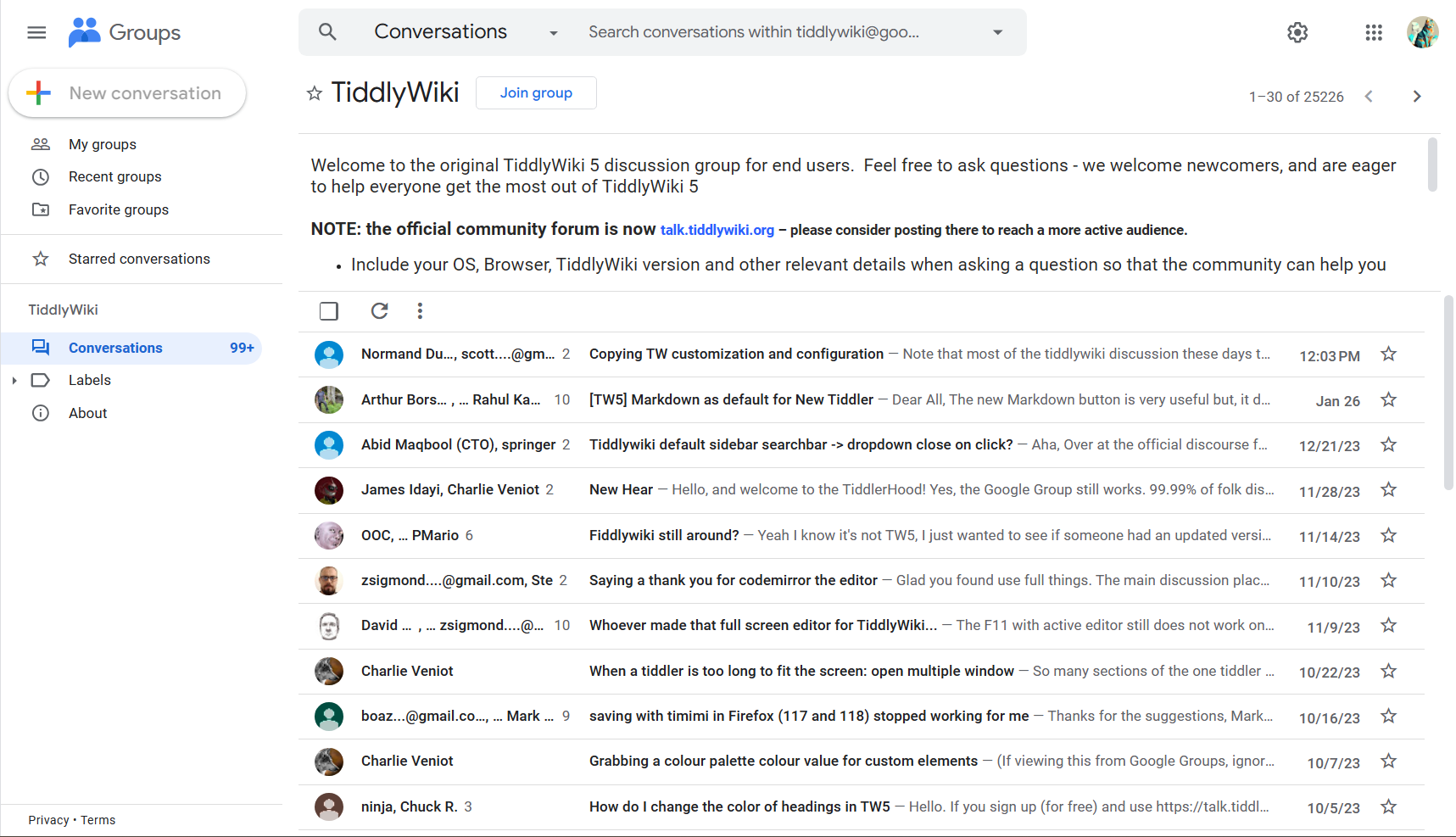Star the Copying TW customization conversation
This screenshot has width=1456, height=837.
click(1388, 354)
